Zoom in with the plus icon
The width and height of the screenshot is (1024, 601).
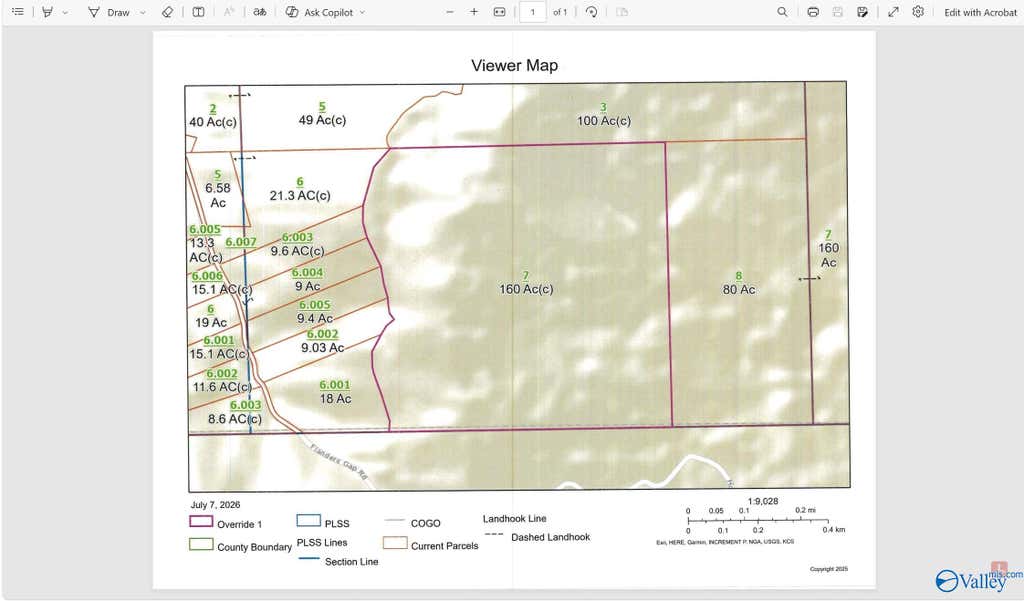474,12
